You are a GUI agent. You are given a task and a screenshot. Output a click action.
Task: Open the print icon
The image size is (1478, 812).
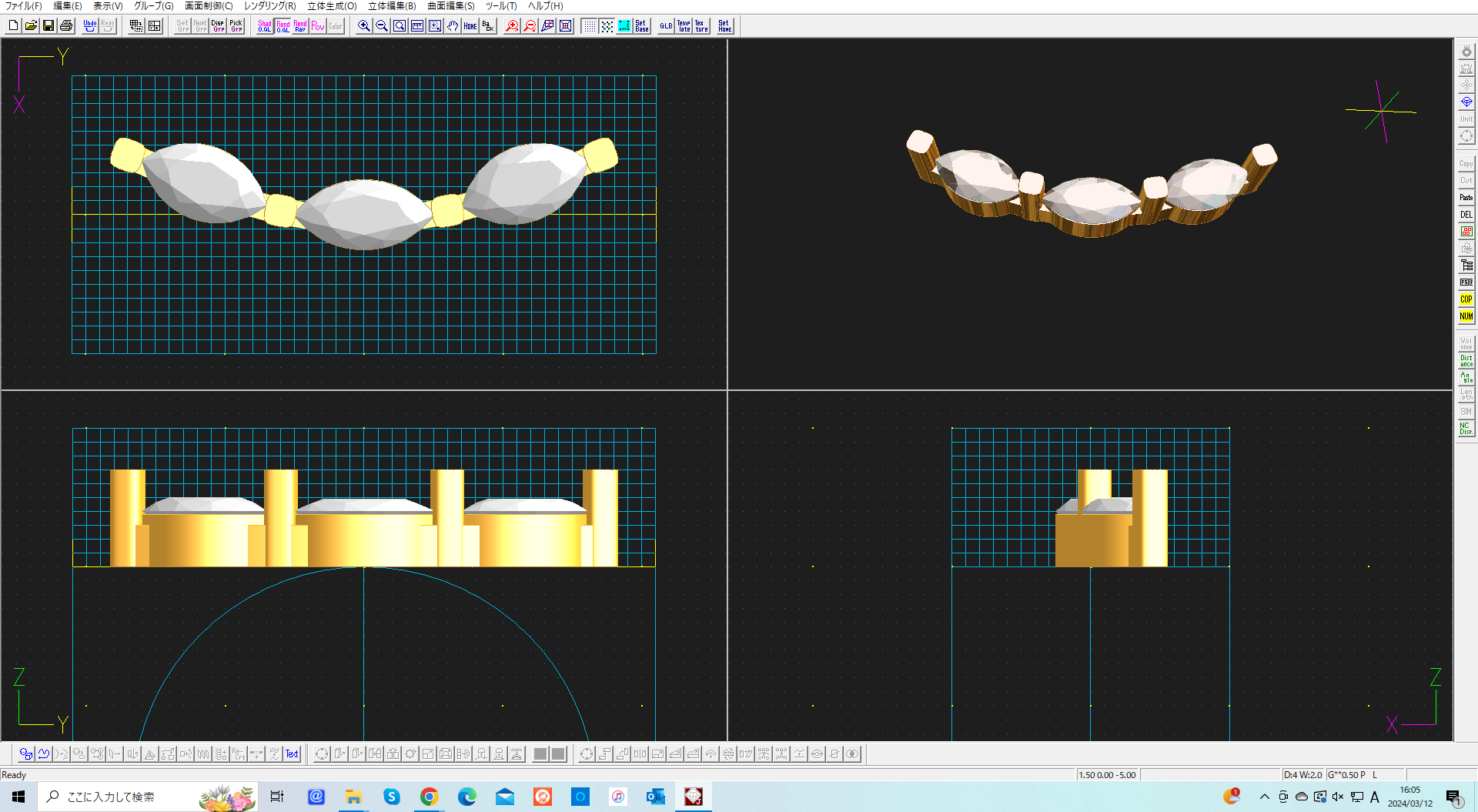(66, 25)
